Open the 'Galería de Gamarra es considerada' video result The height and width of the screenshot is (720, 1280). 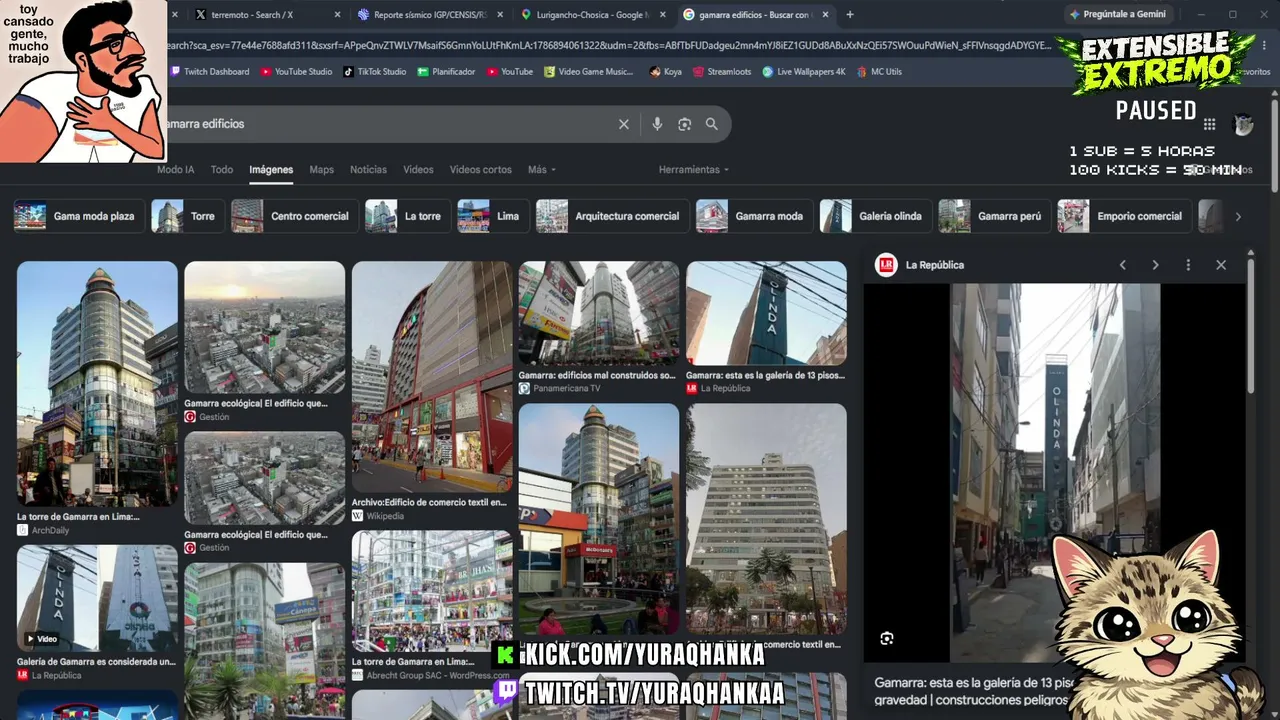click(x=97, y=598)
